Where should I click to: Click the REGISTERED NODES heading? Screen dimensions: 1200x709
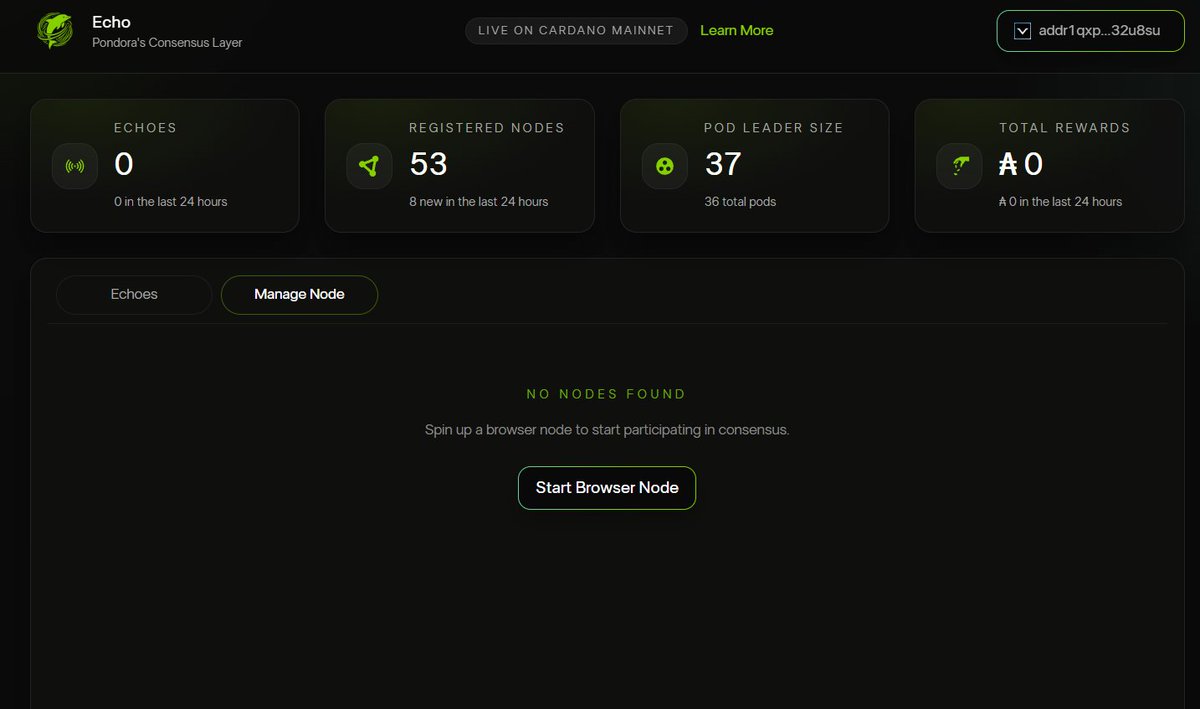tap(487, 128)
